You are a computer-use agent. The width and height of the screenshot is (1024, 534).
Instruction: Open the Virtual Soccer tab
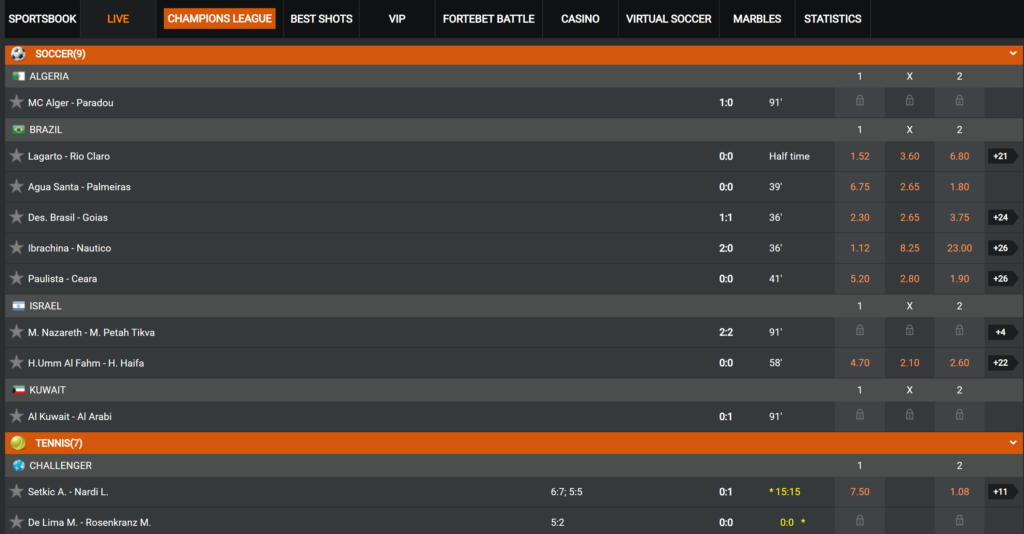point(669,19)
